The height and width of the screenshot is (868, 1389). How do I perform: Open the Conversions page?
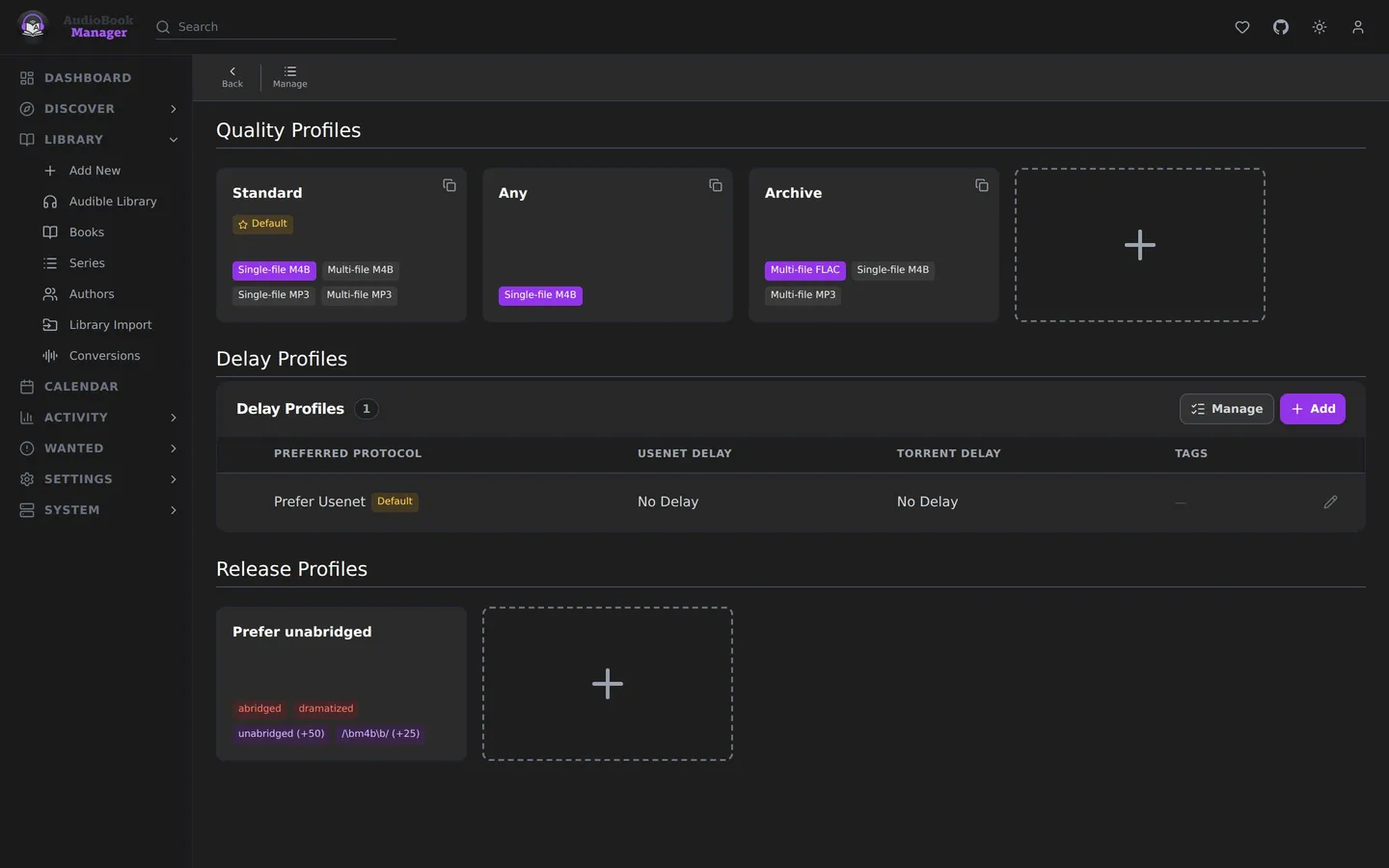[104, 356]
